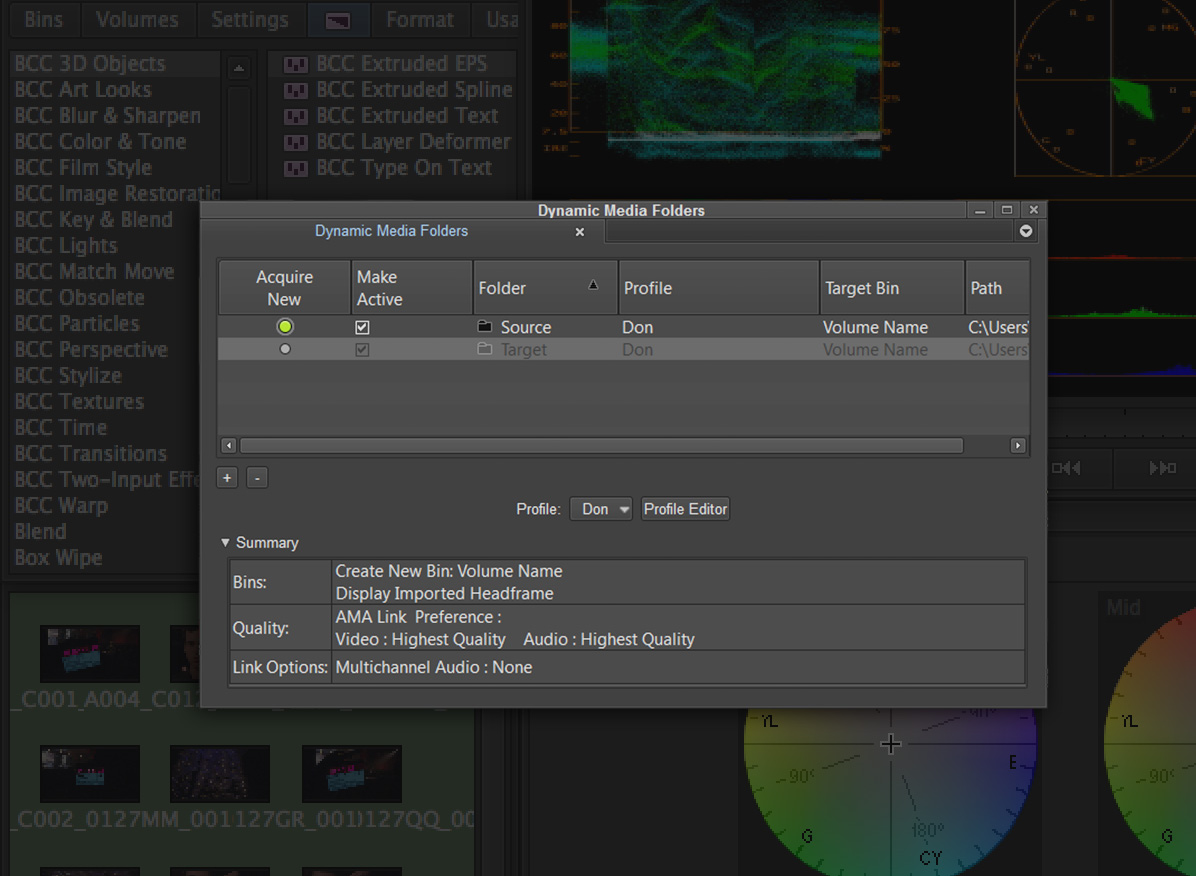This screenshot has height=876, width=1196.
Task: Add a new dynamic media folder
Action: click(227, 478)
